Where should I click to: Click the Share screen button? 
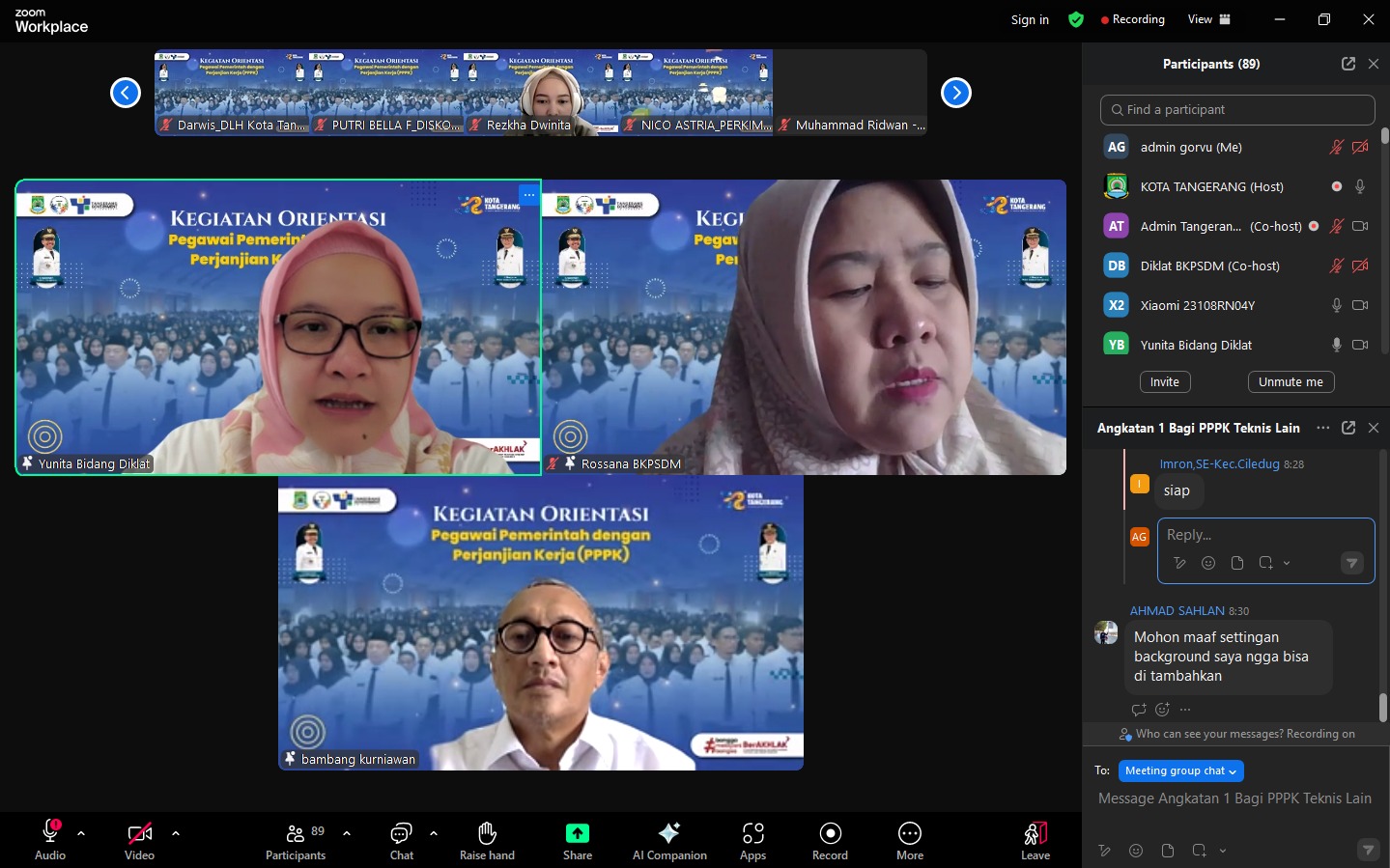[578, 840]
